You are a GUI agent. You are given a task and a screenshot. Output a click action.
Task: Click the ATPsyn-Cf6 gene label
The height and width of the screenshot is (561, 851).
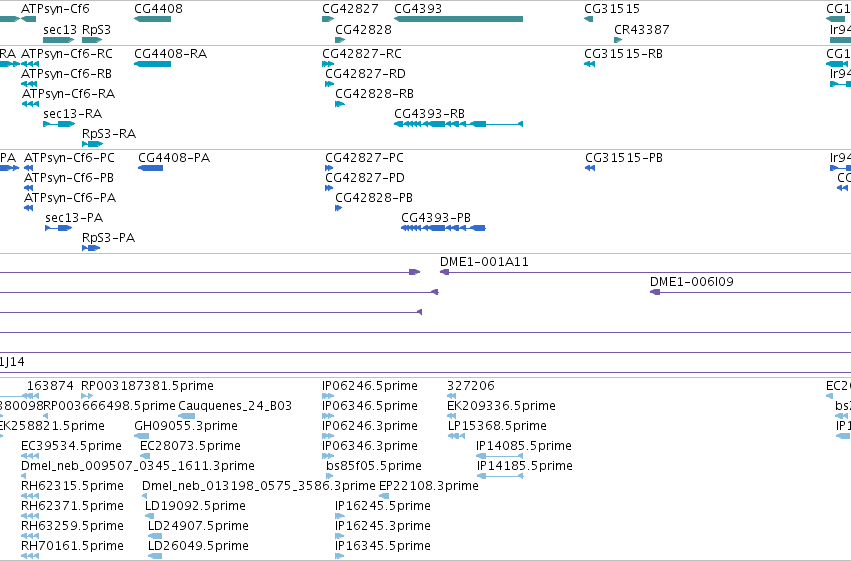pos(55,9)
